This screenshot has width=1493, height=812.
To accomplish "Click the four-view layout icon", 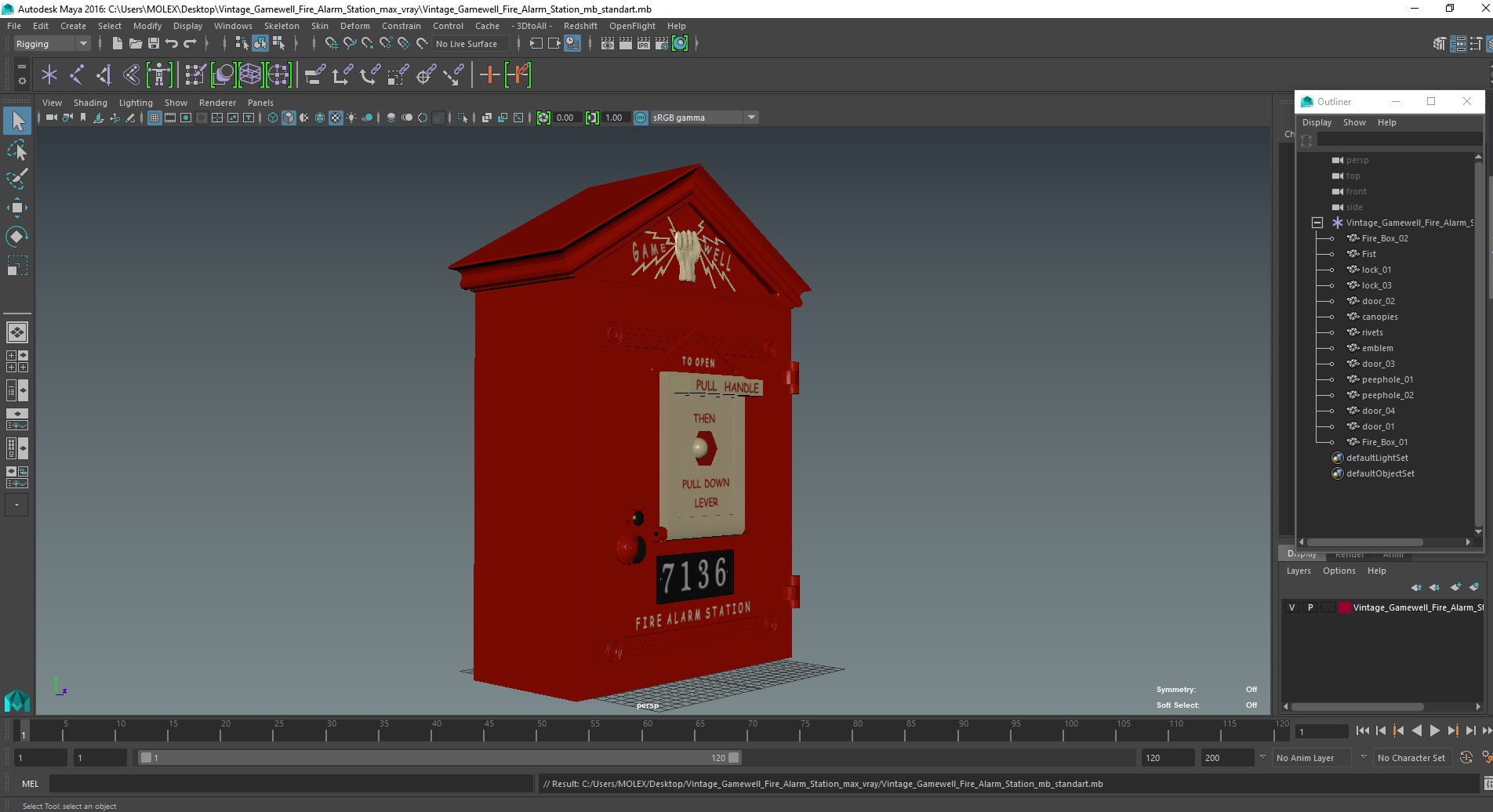I will (17, 361).
